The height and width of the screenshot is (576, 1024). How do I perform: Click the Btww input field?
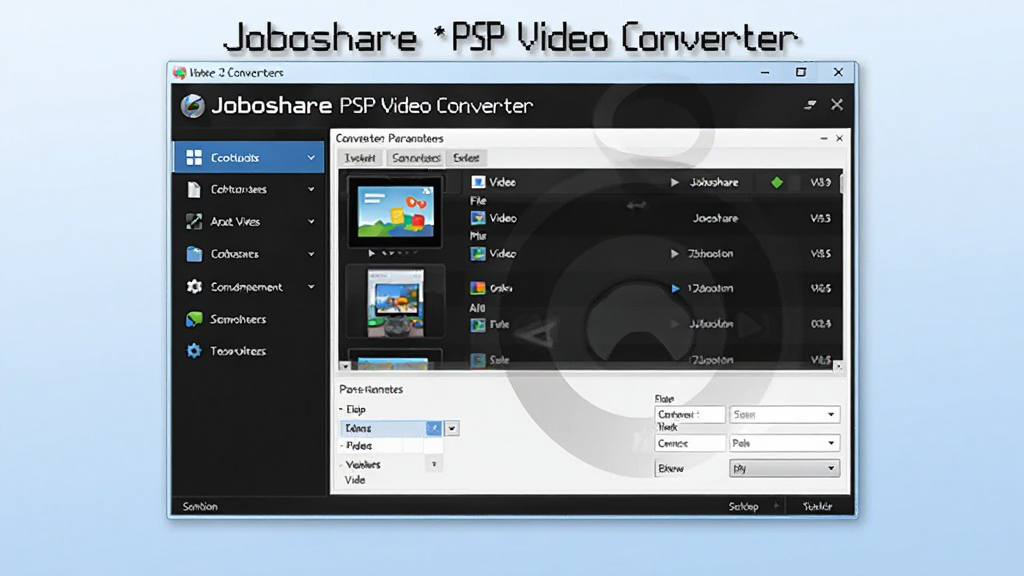pyautogui.click(x=690, y=468)
